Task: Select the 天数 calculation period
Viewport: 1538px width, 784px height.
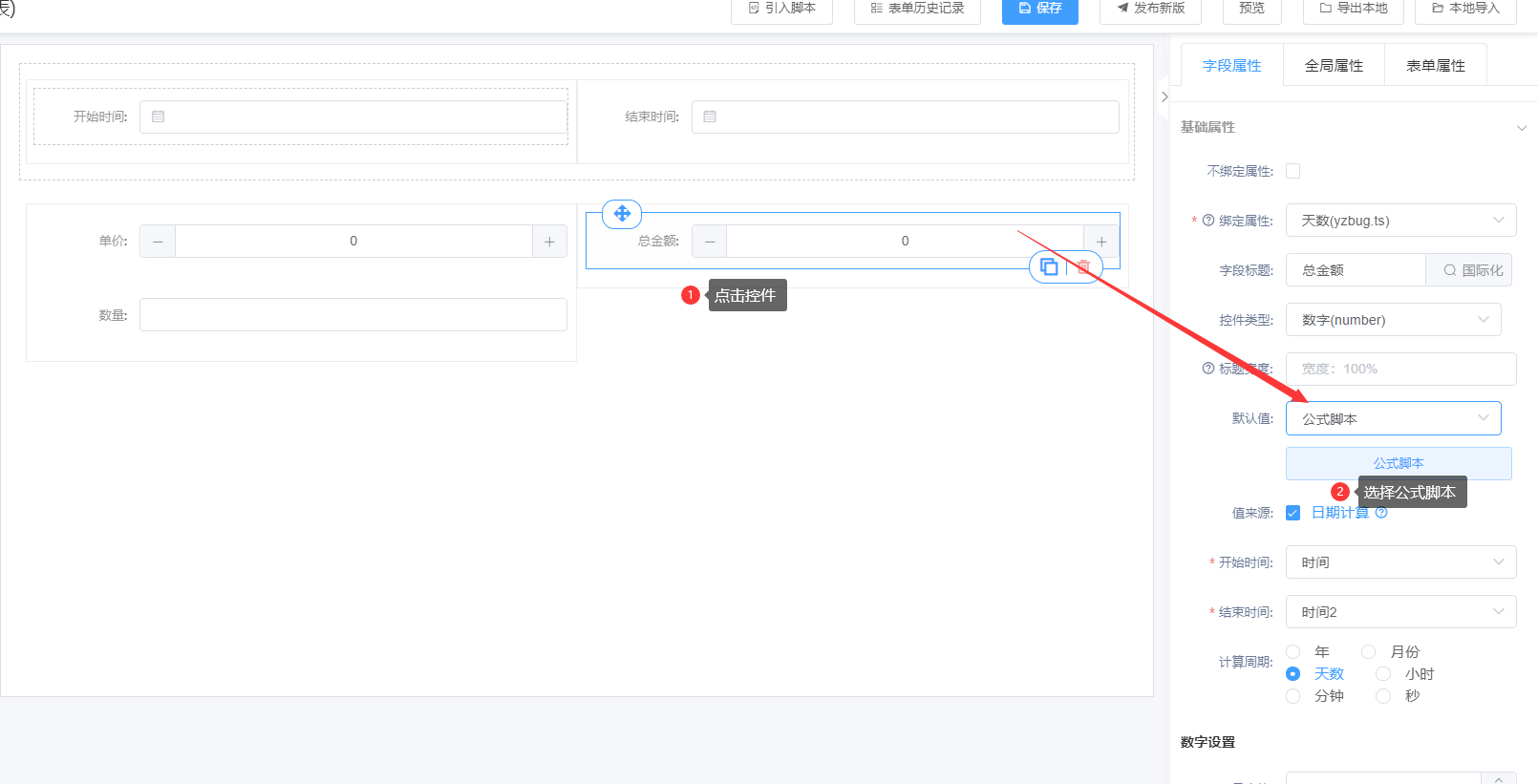Action: click(x=1293, y=674)
